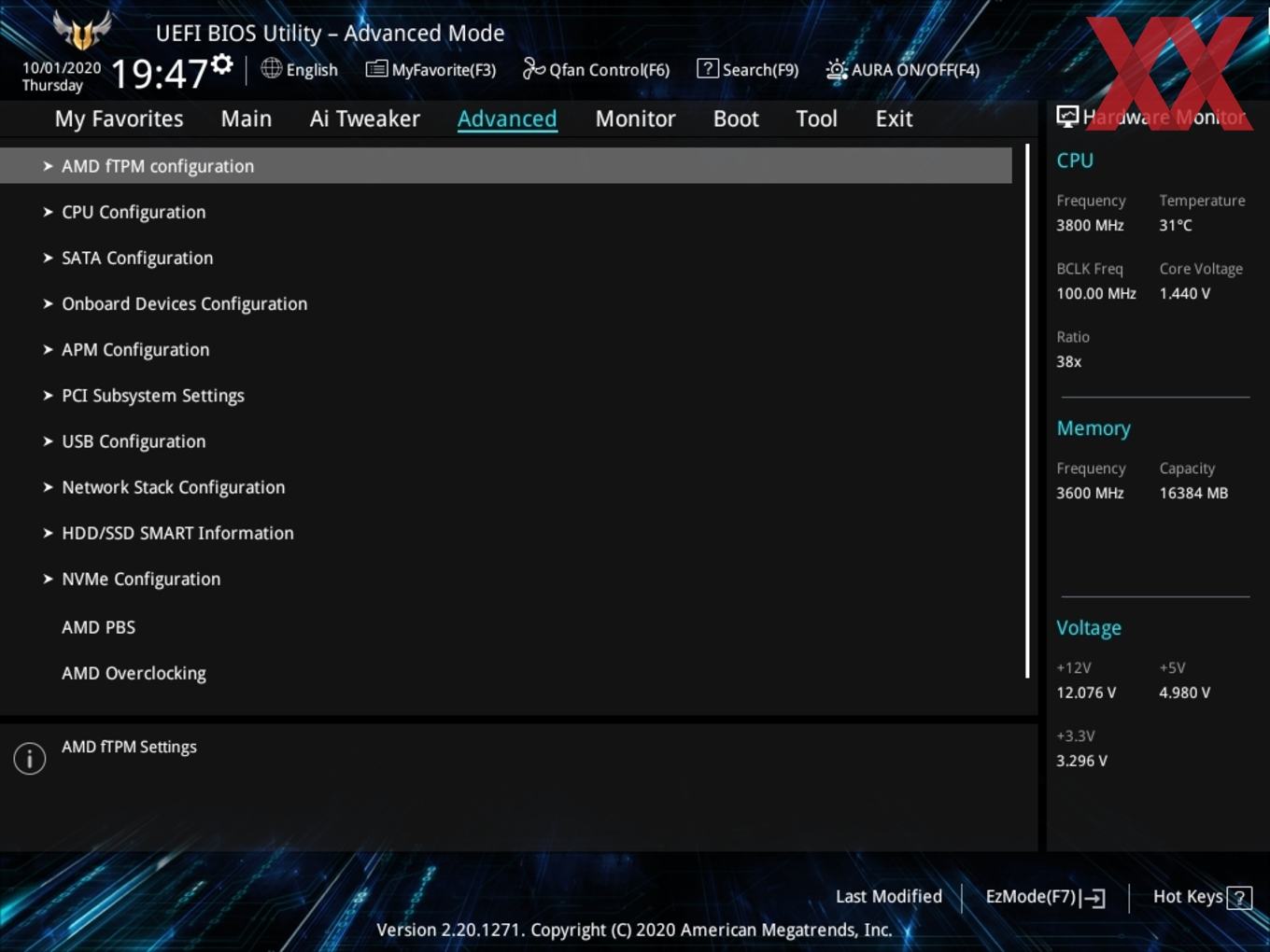The image size is (1270, 952).
Task: Select the Advanced tab
Action: point(507,119)
